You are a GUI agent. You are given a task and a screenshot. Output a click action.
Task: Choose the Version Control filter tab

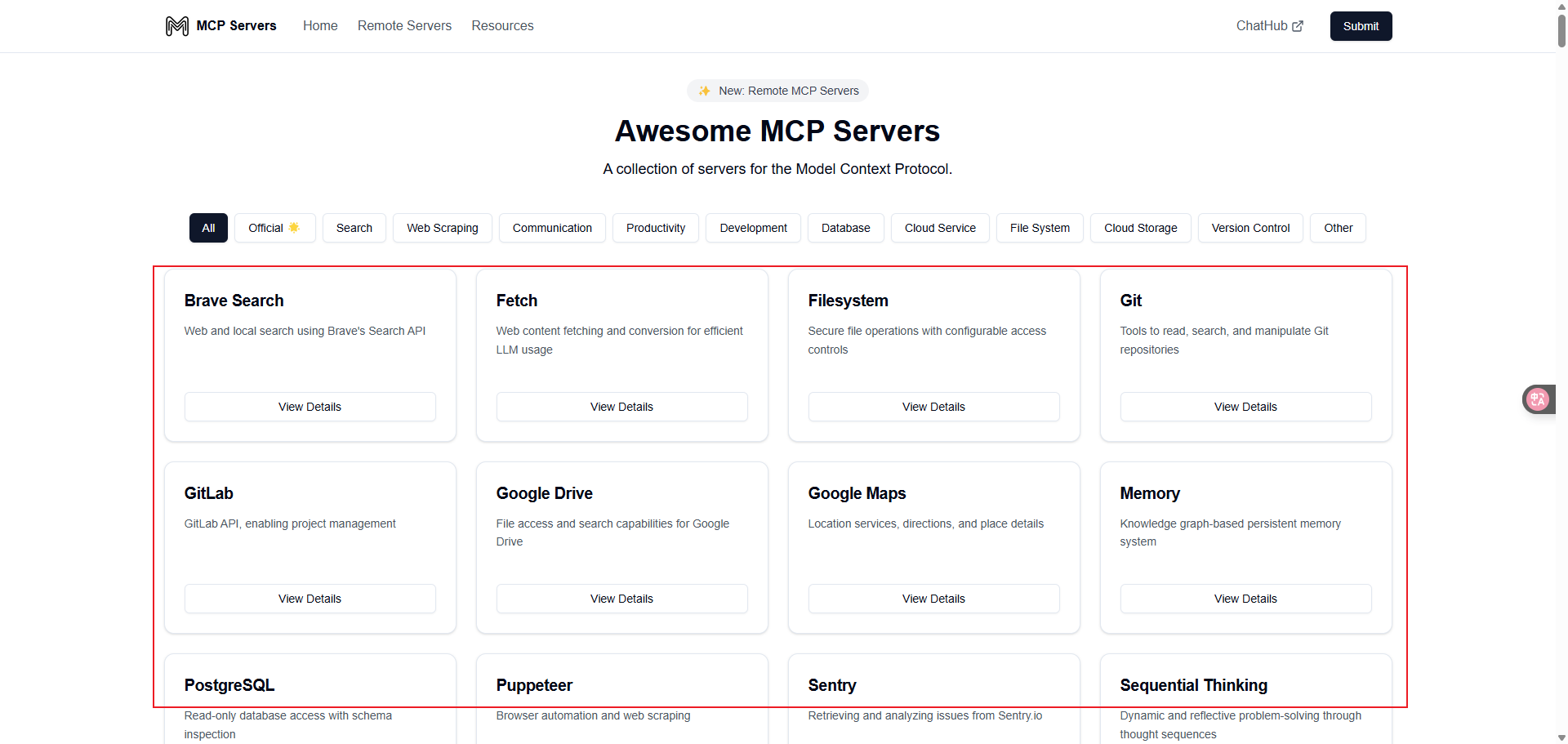click(x=1250, y=228)
